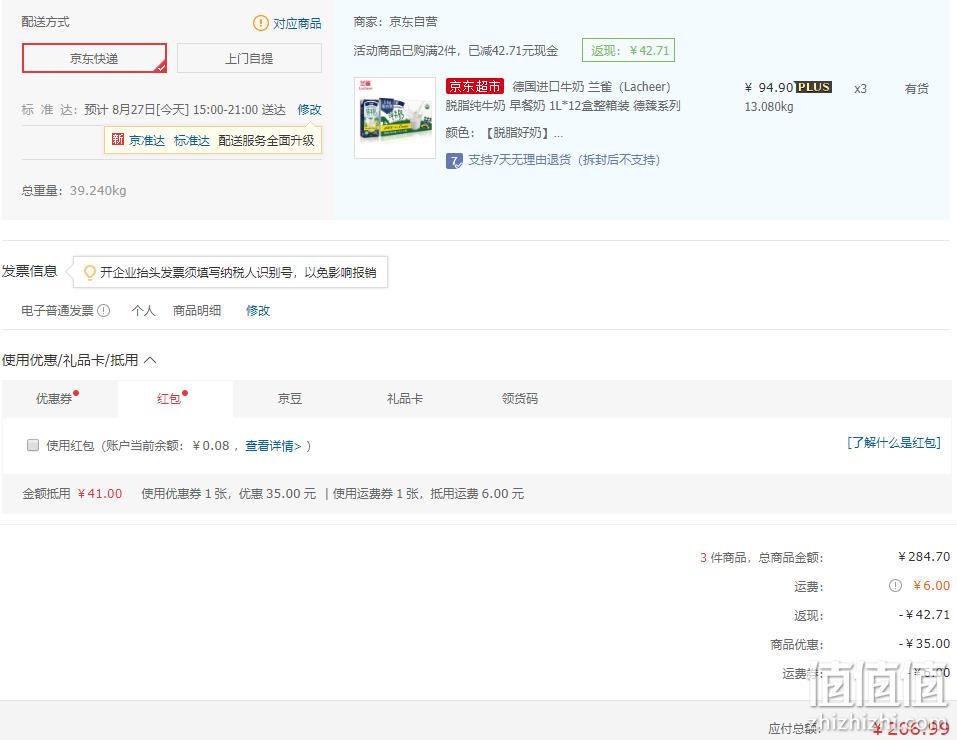Click the 京准达 link

147,140
